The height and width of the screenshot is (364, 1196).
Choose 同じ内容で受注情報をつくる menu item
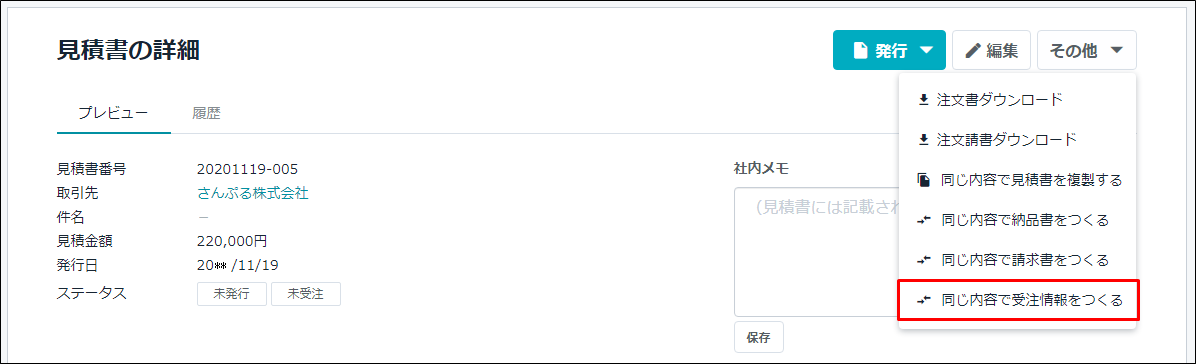click(x=1018, y=301)
